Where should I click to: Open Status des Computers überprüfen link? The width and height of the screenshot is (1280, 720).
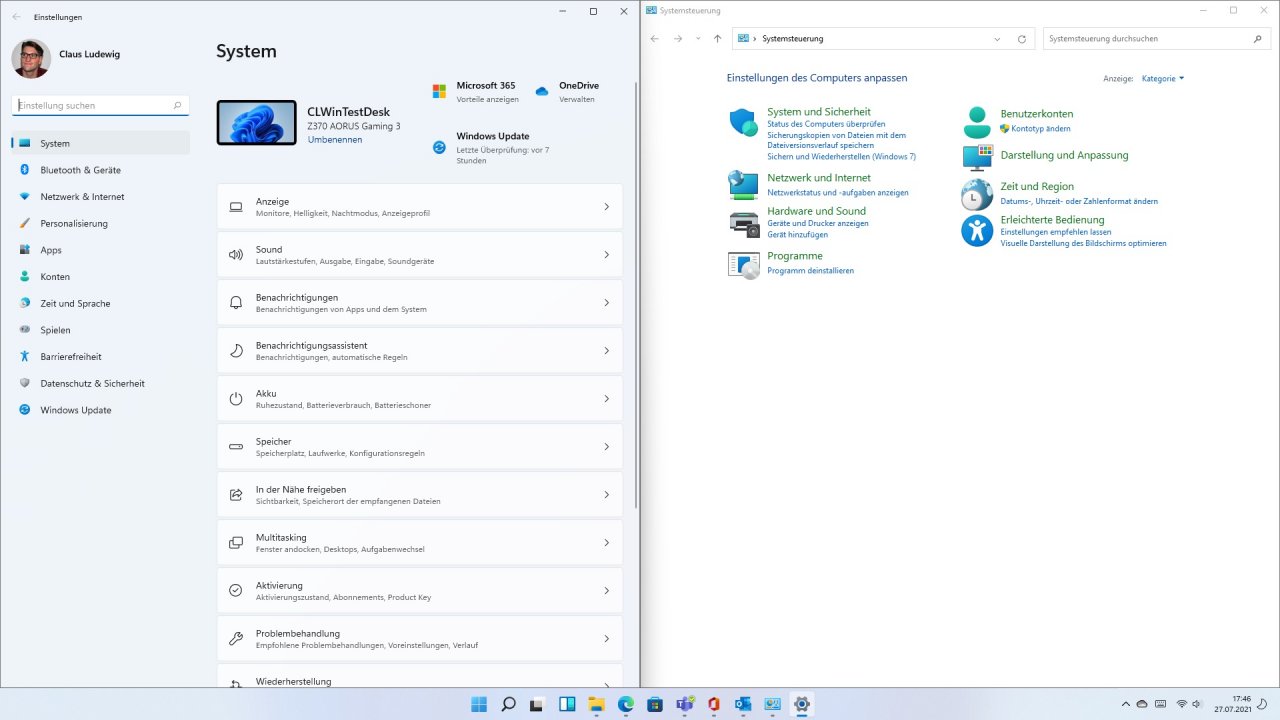click(x=826, y=124)
